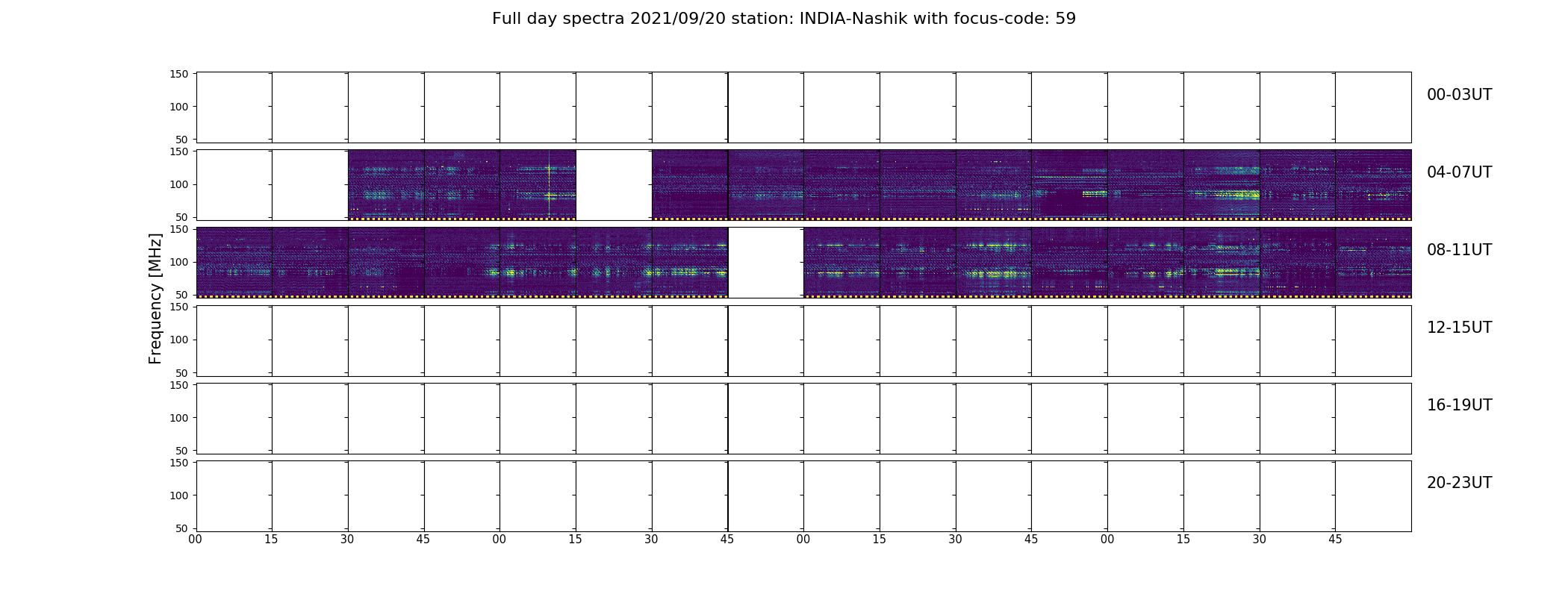Select the "00-03UT" row label
1568x597 pixels.
1459,95
